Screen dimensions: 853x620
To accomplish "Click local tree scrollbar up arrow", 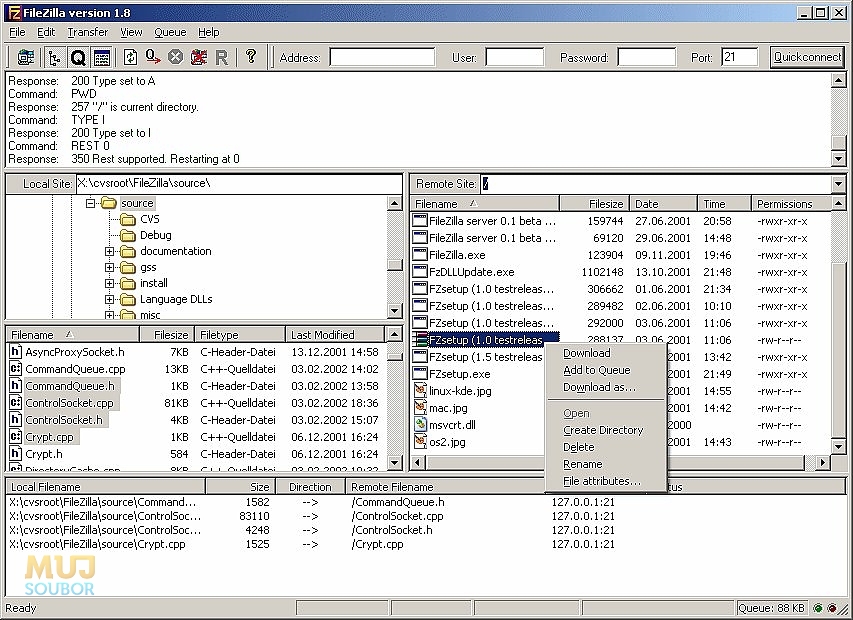I will [395, 203].
